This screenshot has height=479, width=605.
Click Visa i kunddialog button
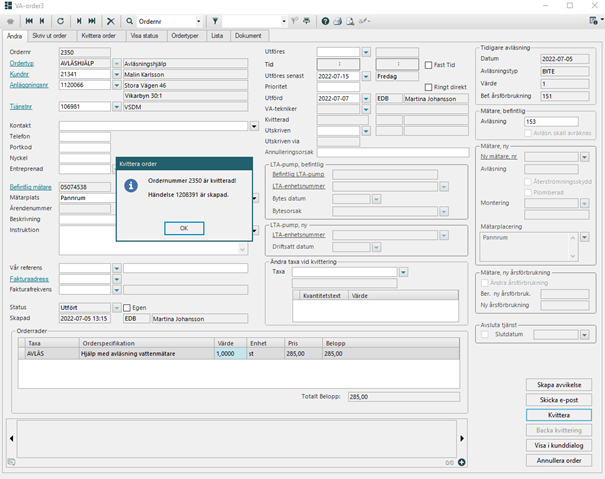point(559,445)
